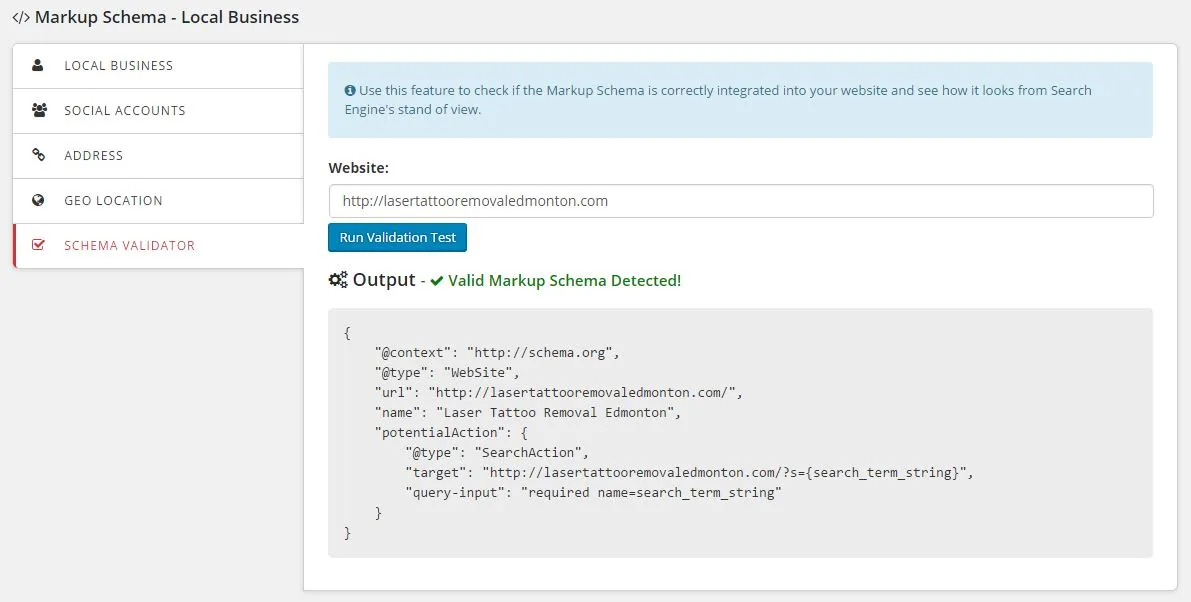Click the "potentialAction" line
The width and height of the screenshot is (1191, 602).
pos(451,432)
